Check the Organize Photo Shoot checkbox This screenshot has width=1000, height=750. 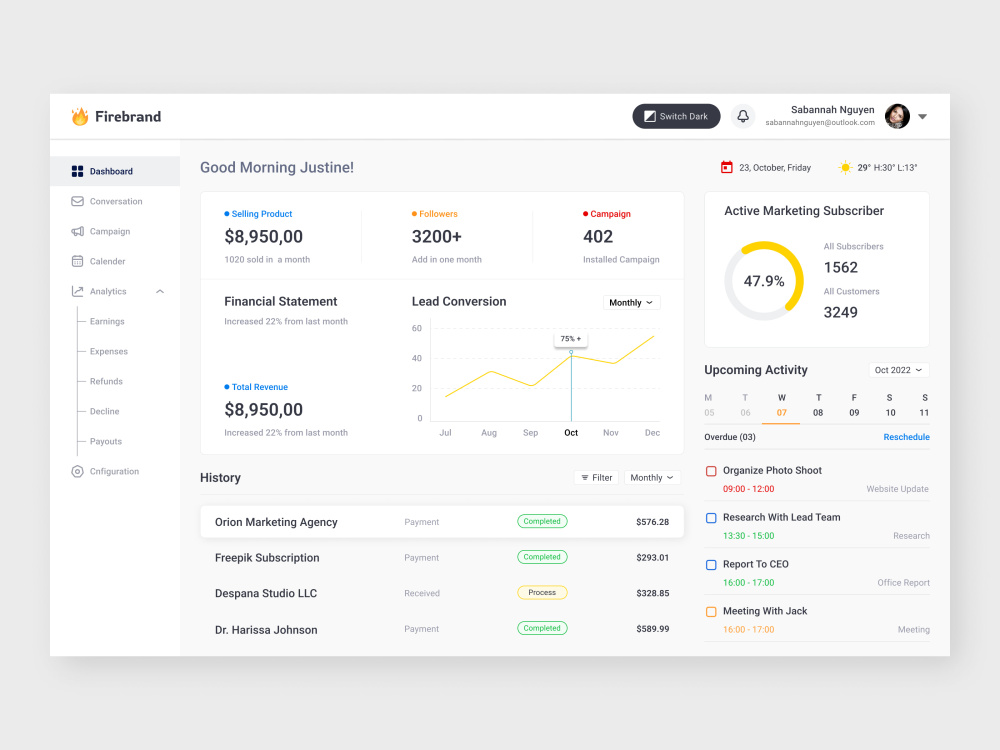tap(711, 471)
